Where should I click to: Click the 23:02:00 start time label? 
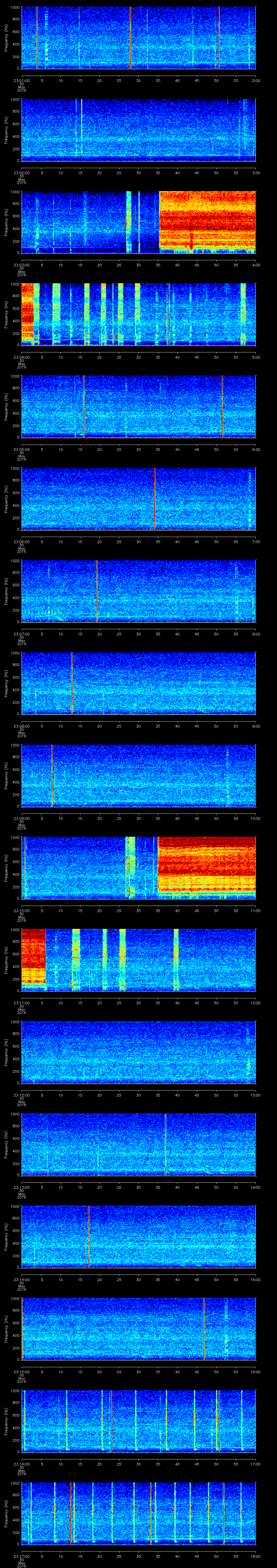coord(21,173)
